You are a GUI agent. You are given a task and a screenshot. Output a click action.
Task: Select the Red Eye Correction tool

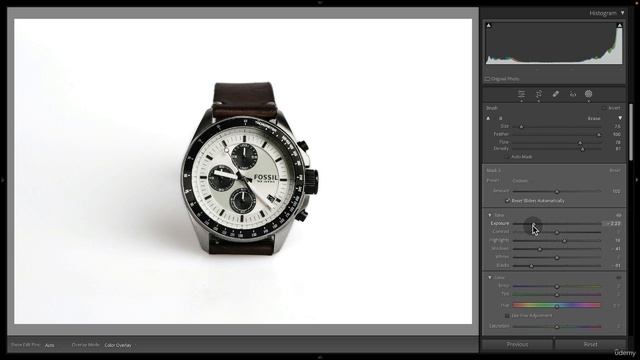click(x=573, y=94)
